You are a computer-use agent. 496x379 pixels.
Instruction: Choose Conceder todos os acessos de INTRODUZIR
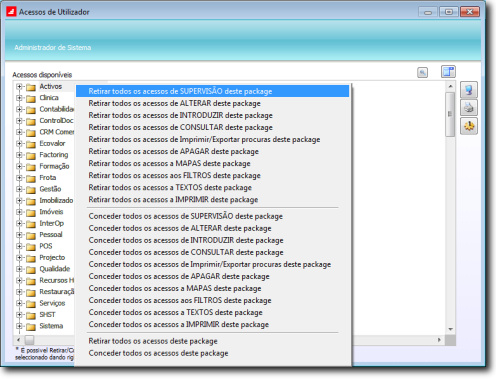pos(213,240)
